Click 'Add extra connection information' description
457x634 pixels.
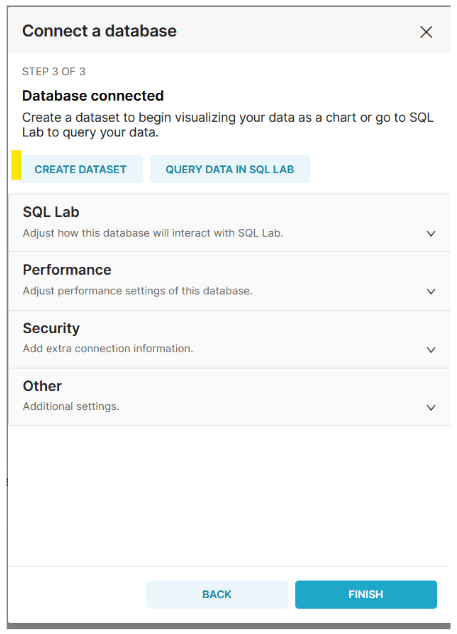click(x=108, y=348)
